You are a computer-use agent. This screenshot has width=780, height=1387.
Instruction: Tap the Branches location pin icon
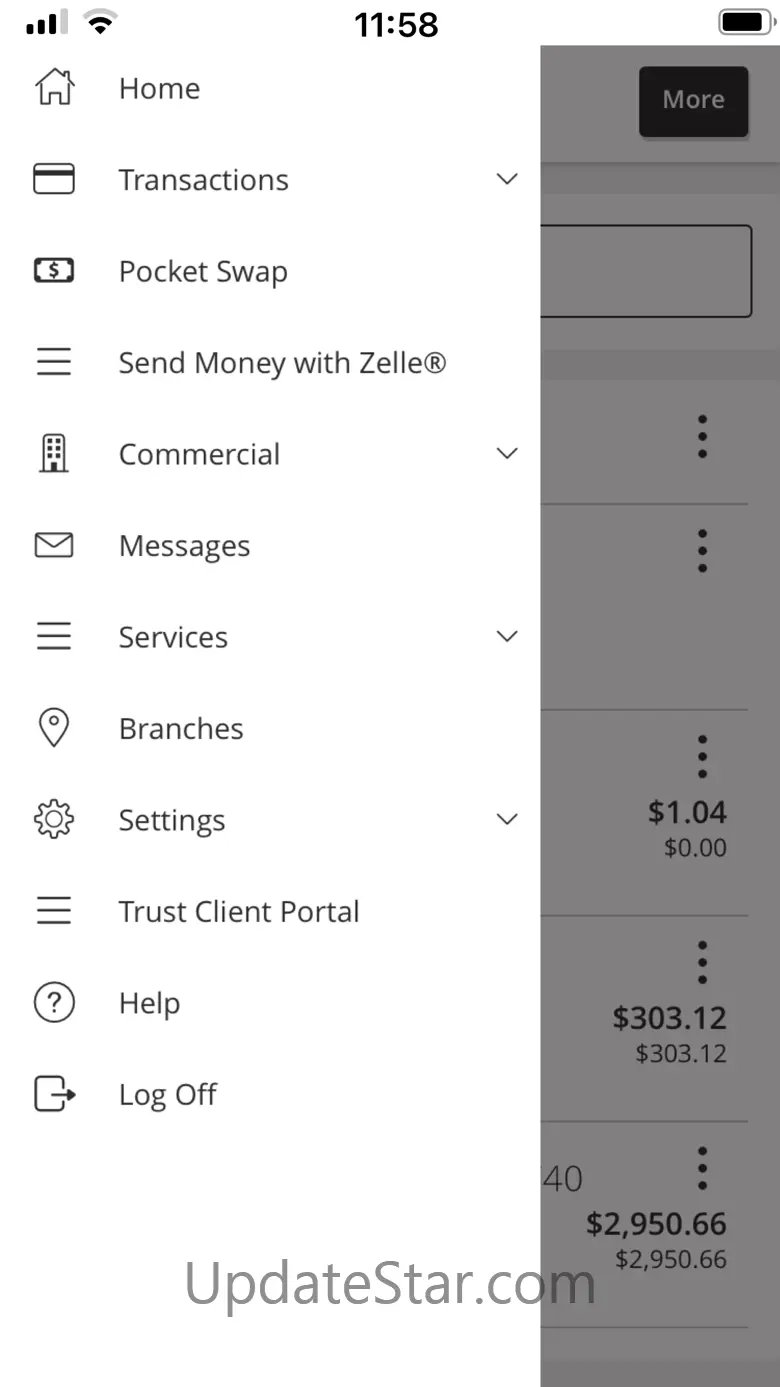(54, 728)
